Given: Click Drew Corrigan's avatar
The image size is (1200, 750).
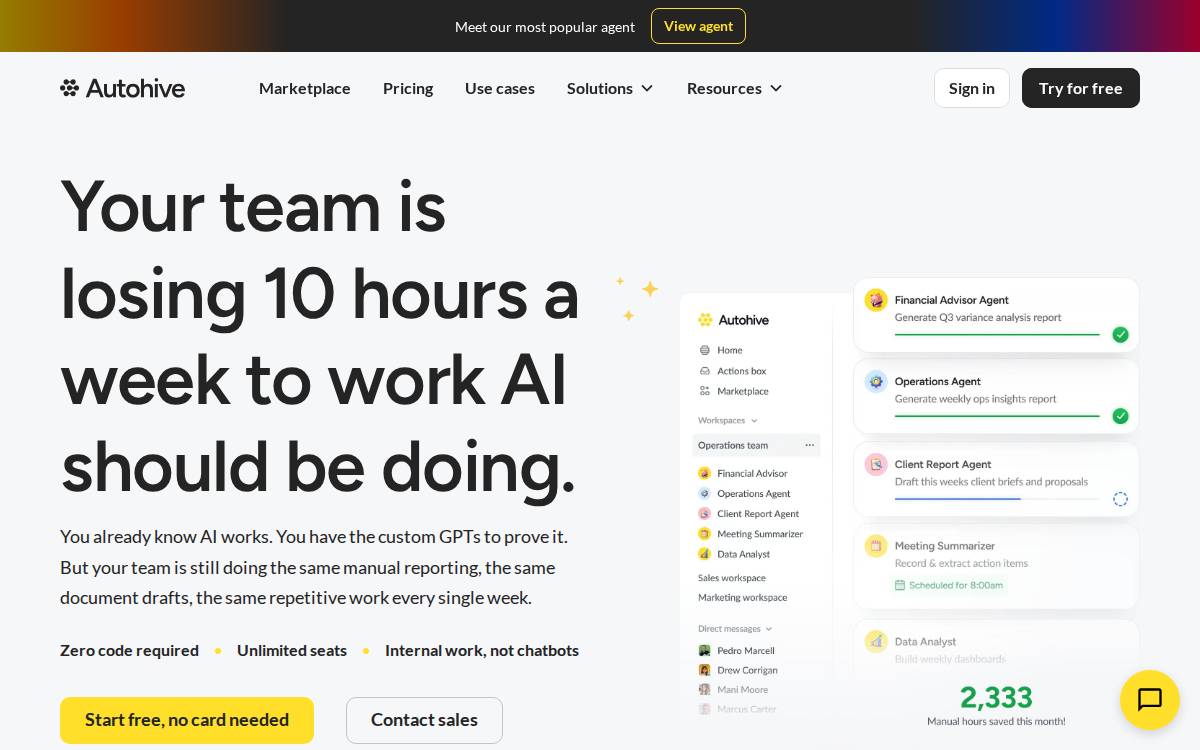Looking at the screenshot, I should point(704,670).
